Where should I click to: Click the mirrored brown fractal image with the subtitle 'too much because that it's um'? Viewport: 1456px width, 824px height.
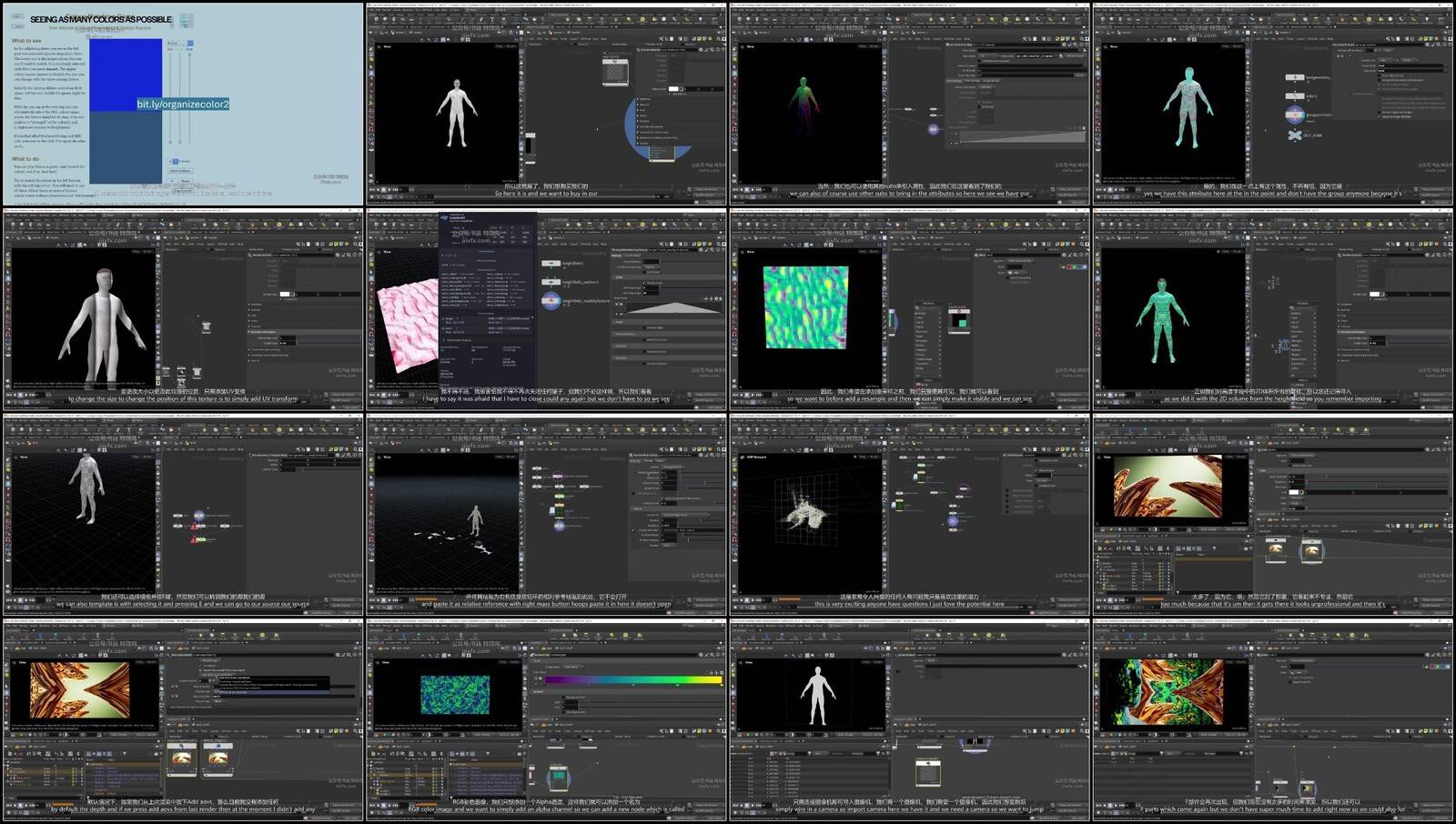click(1167, 487)
